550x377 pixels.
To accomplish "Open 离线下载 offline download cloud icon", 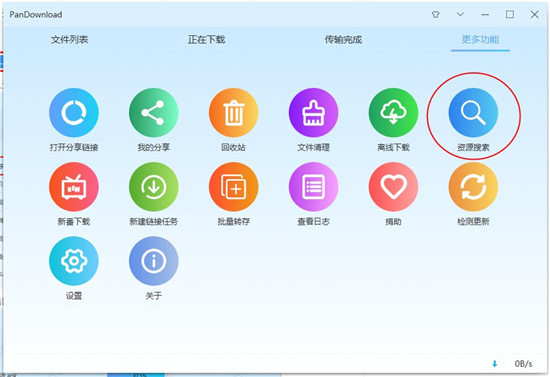I will tap(394, 113).
